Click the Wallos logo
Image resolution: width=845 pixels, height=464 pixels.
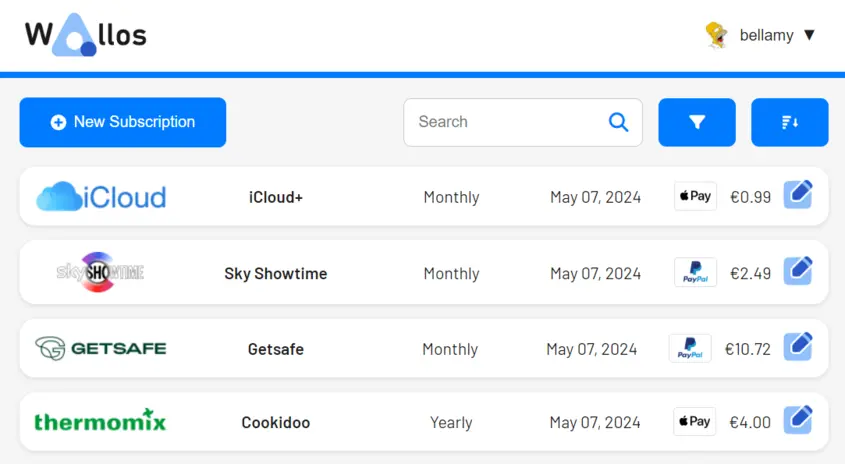[86, 36]
